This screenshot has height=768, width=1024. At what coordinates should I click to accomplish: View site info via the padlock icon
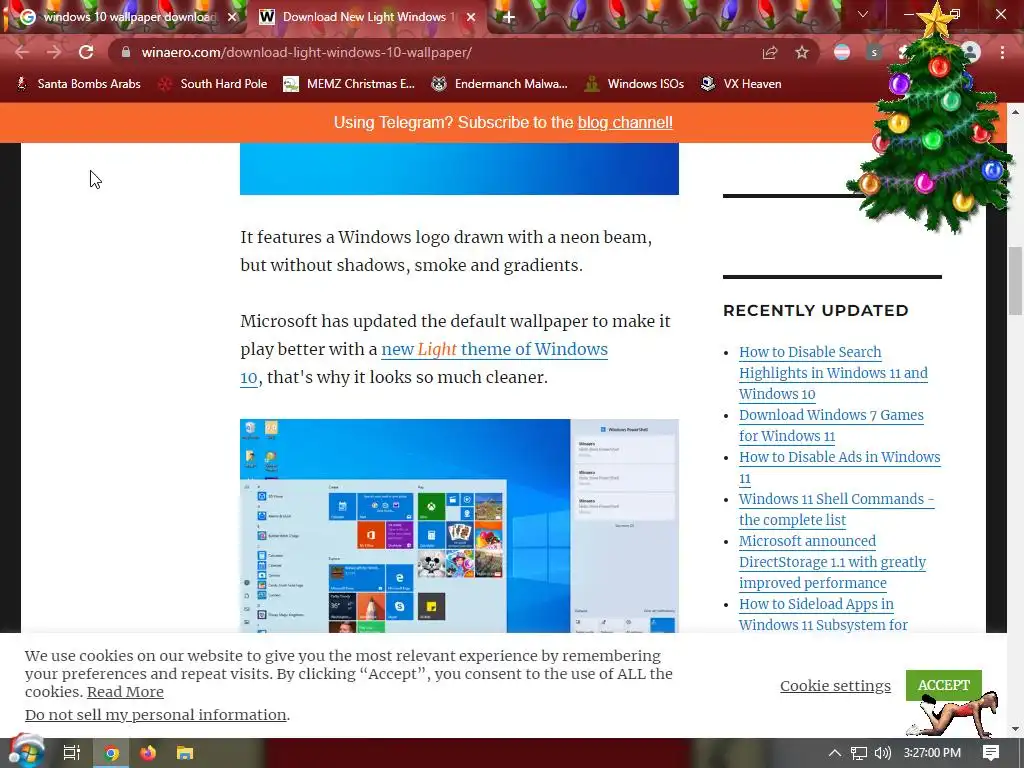point(126,52)
